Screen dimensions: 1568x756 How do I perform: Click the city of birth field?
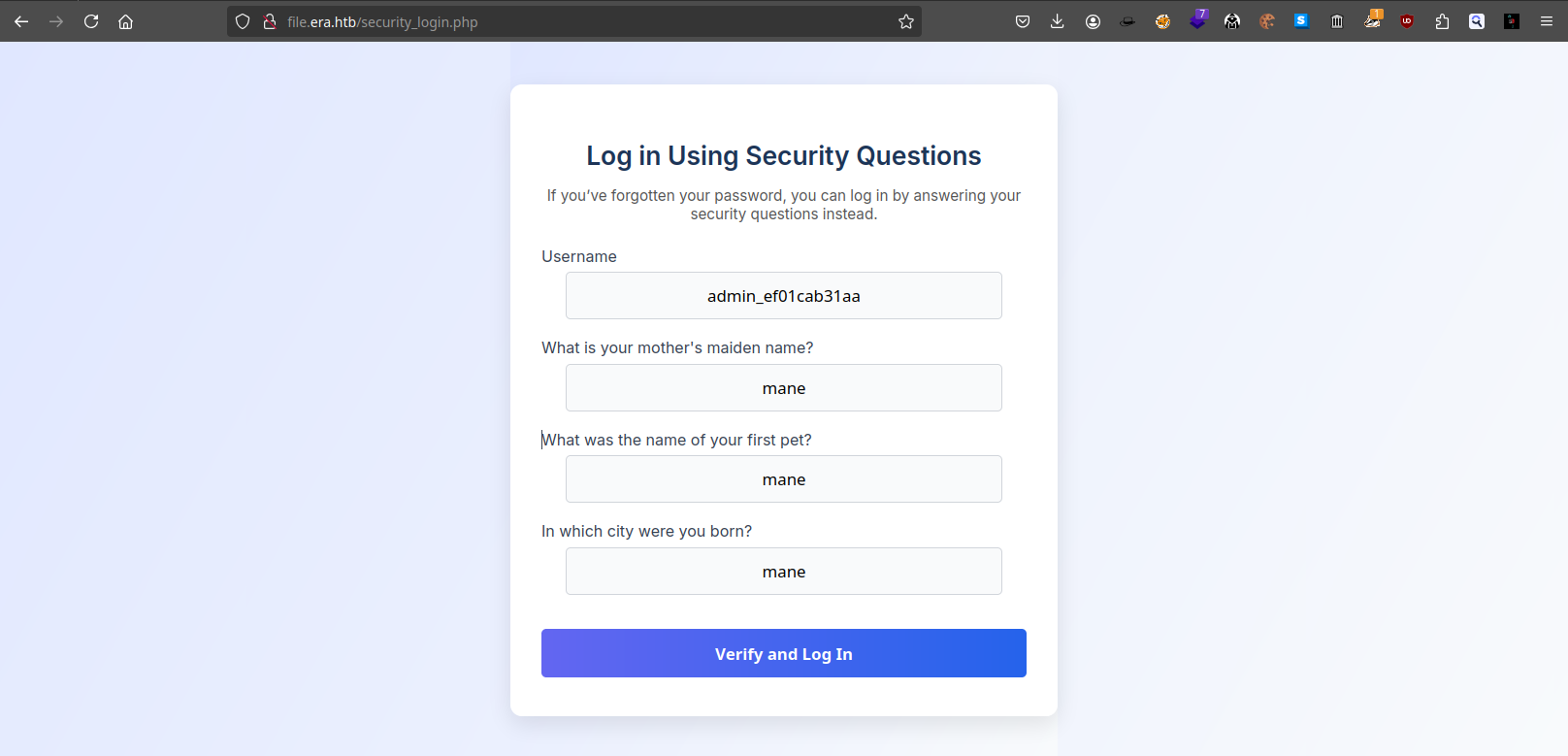(x=784, y=572)
